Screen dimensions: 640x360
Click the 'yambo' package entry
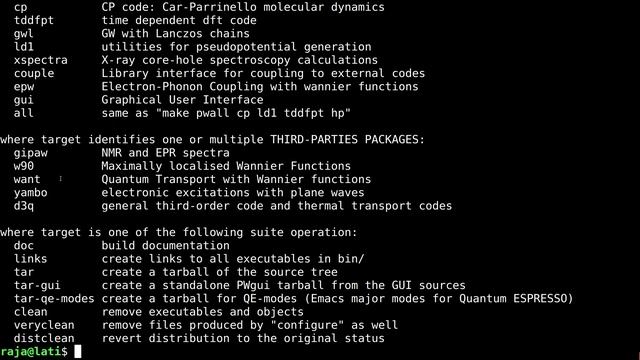point(31,193)
